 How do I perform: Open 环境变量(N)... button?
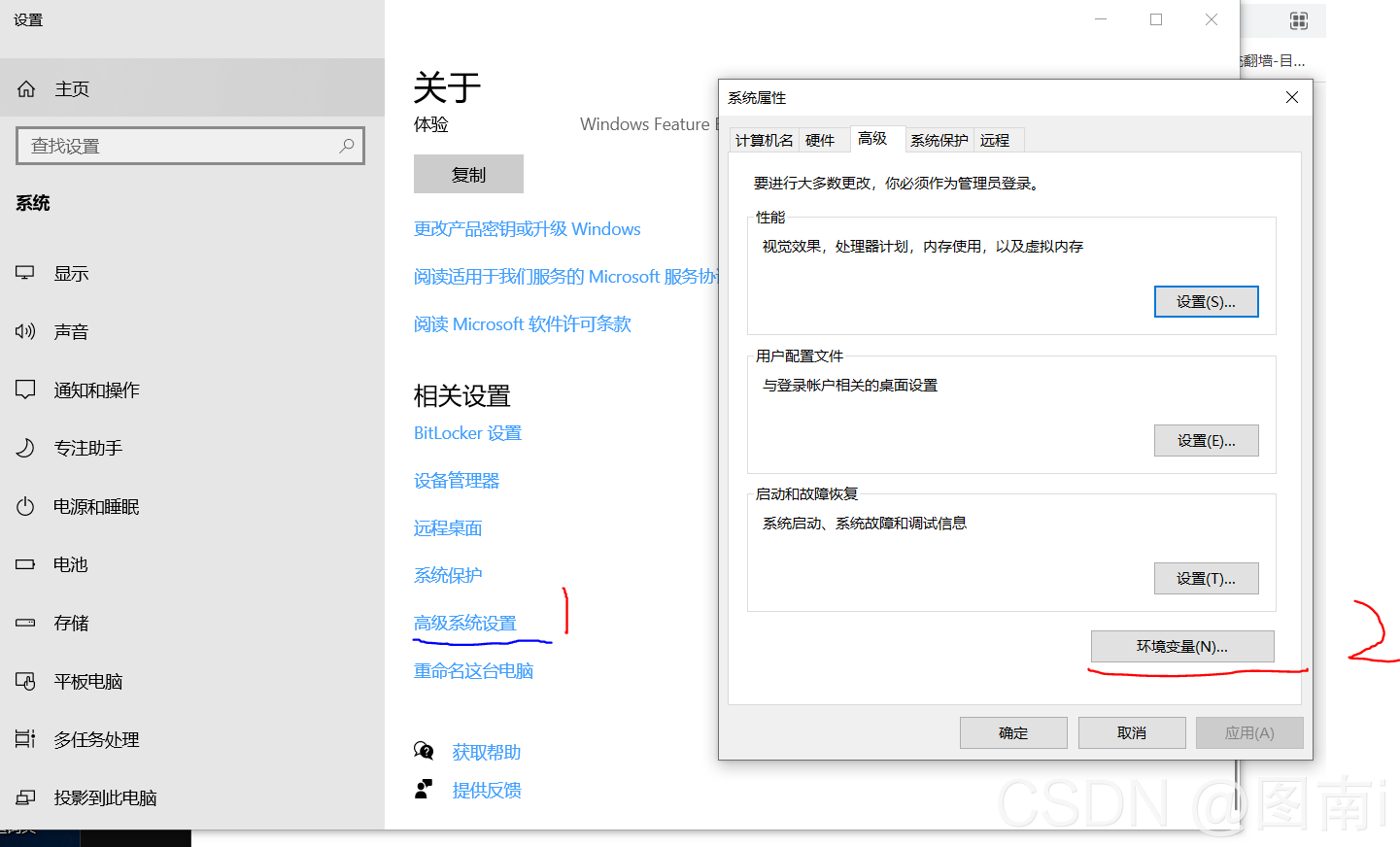pos(1182,647)
